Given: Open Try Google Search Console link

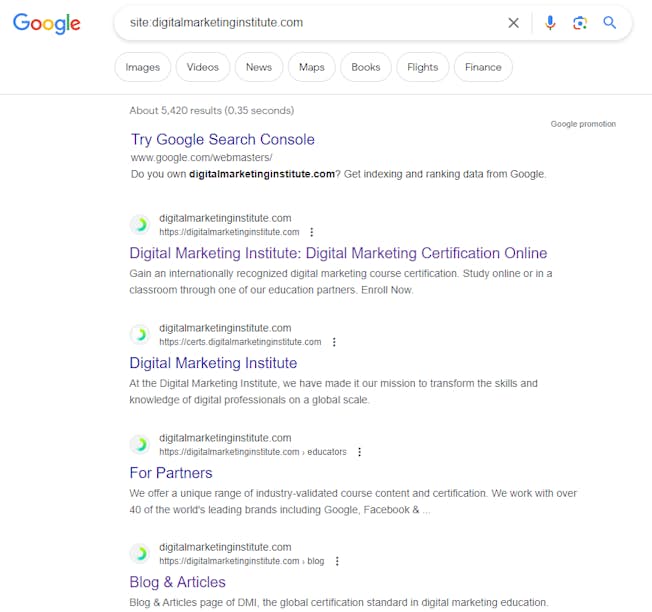Looking at the screenshot, I should point(223,139).
